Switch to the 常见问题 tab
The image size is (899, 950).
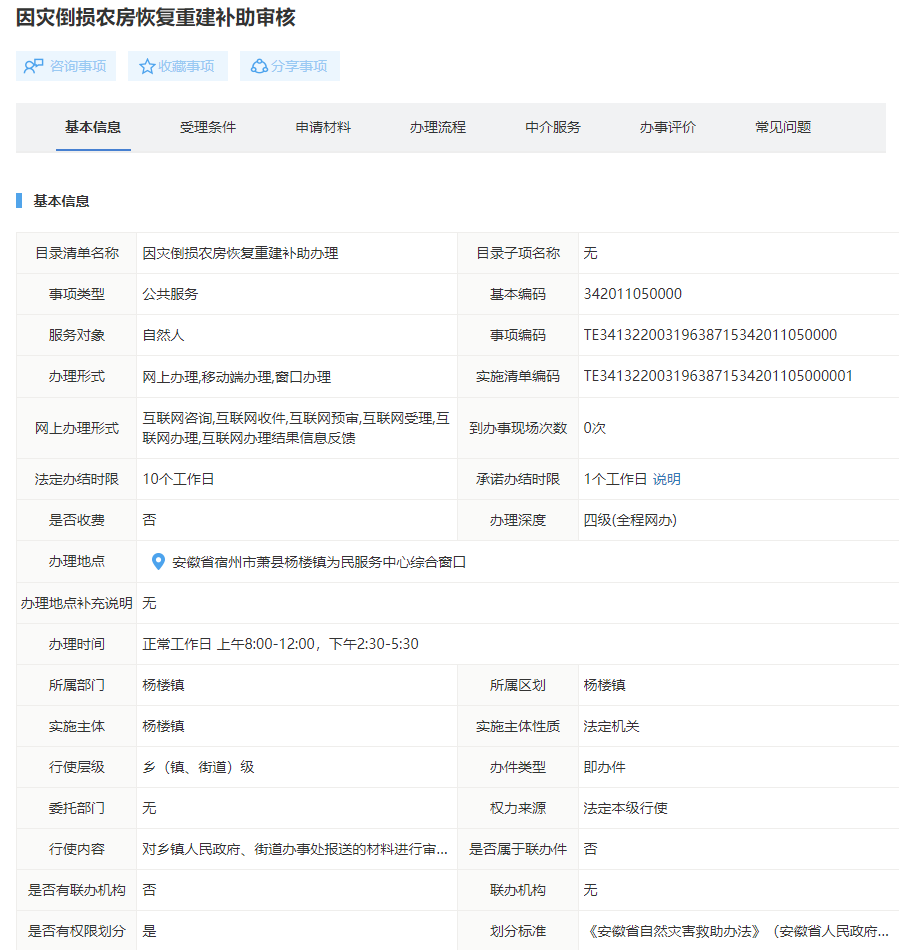[x=783, y=127]
